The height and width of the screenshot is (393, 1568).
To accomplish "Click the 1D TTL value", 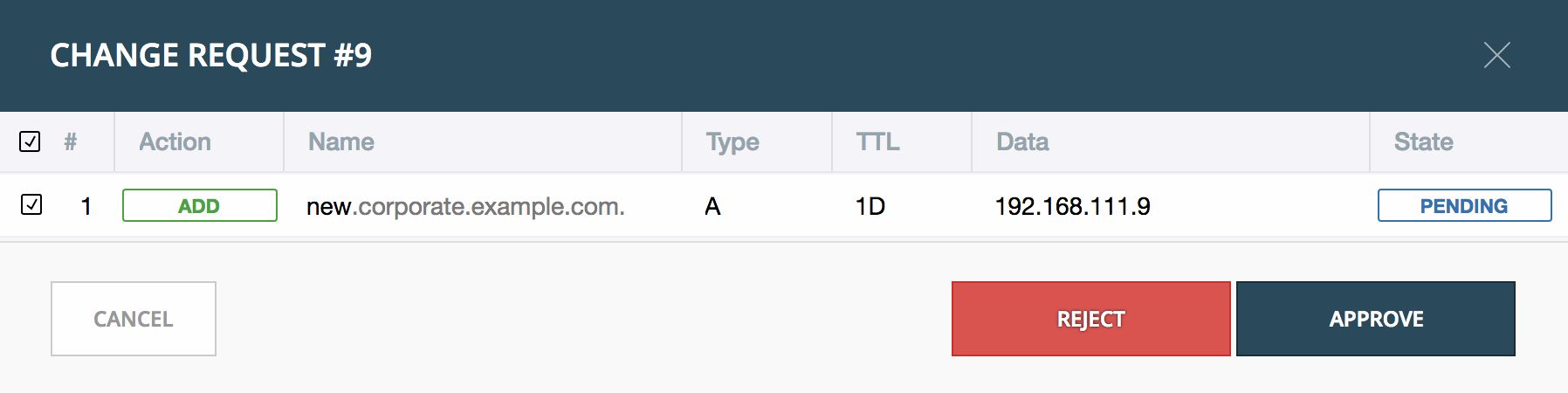I will point(870,206).
